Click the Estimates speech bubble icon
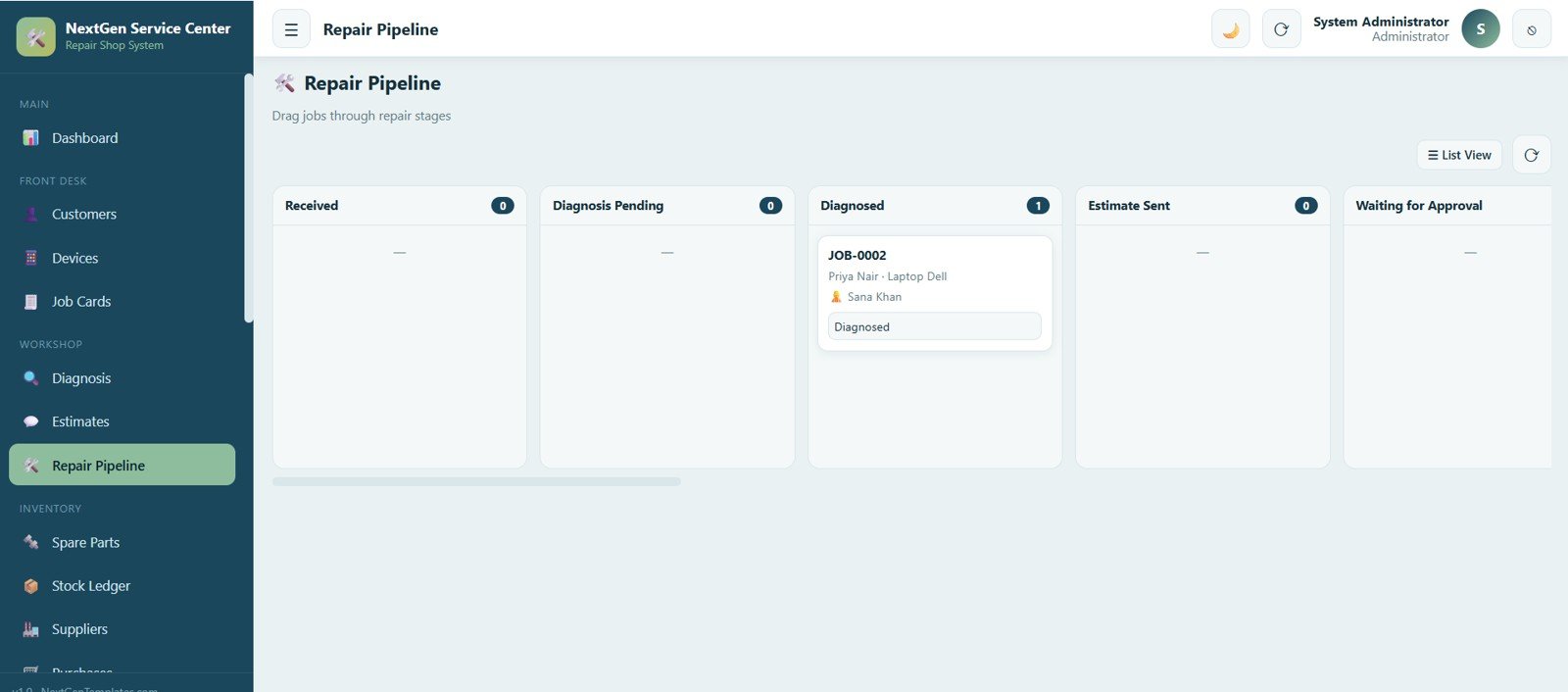 pos(31,421)
